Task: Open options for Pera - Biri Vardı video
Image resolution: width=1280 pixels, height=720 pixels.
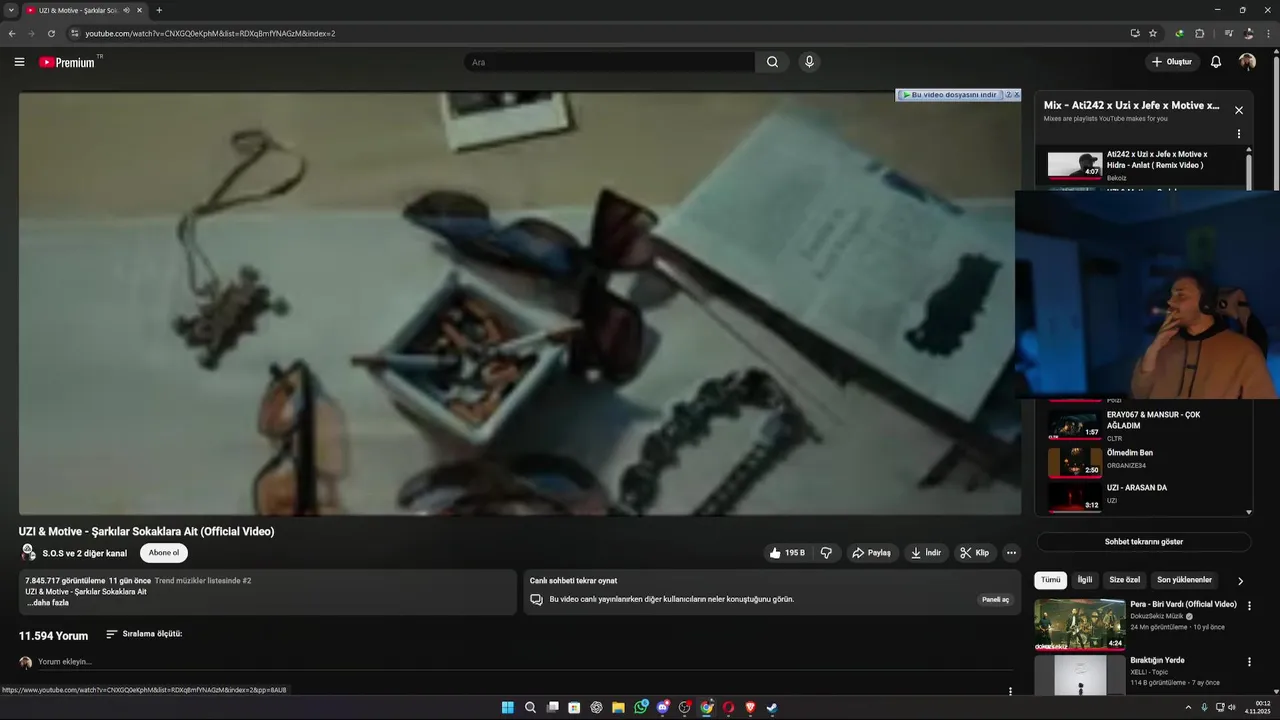Action: (x=1249, y=606)
